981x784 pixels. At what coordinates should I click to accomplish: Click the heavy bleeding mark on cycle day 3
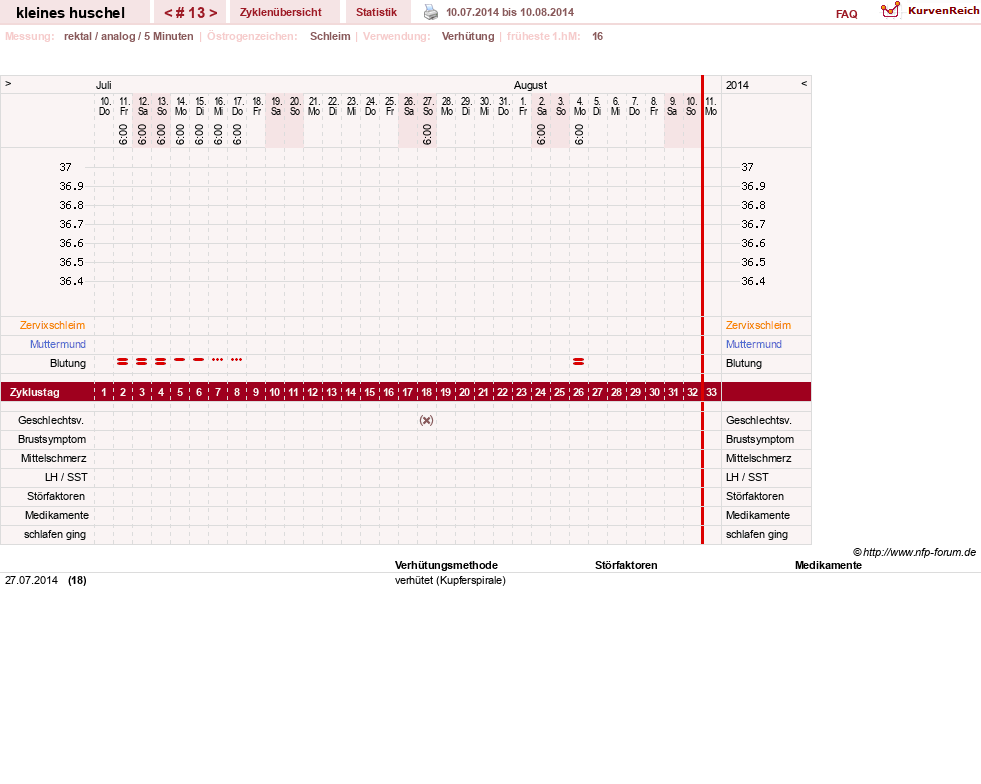pyautogui.click(x=141, y=362)
